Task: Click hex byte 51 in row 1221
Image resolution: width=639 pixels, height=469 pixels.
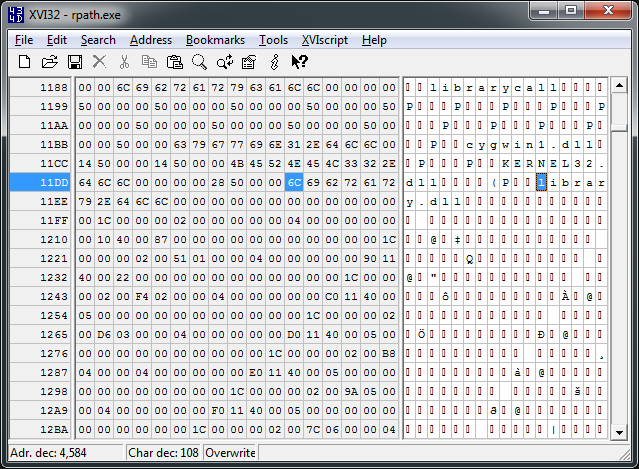Action: [x=180, y=258]
